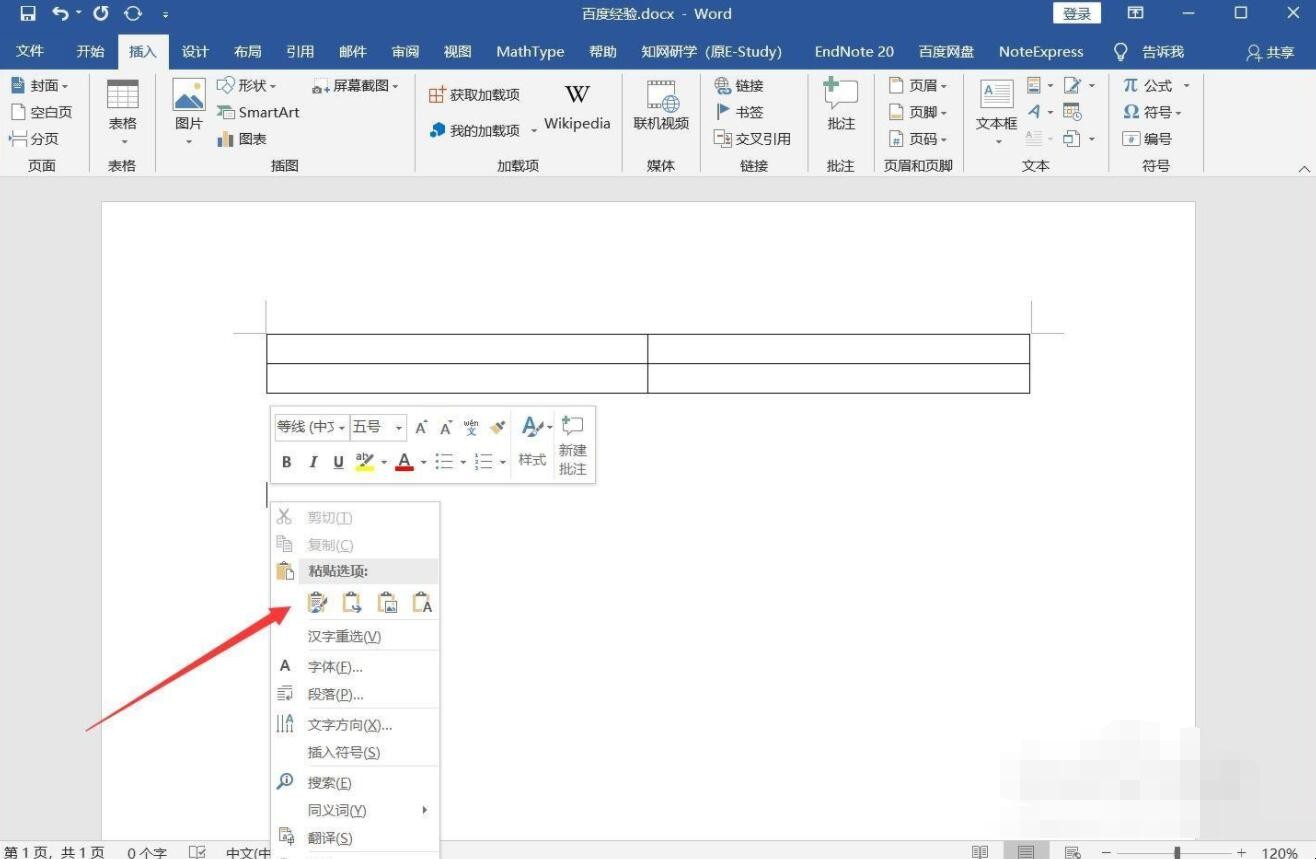Paste as picture from paste options
Viewport: 1316px width, 859px height.
coord(387,603)
